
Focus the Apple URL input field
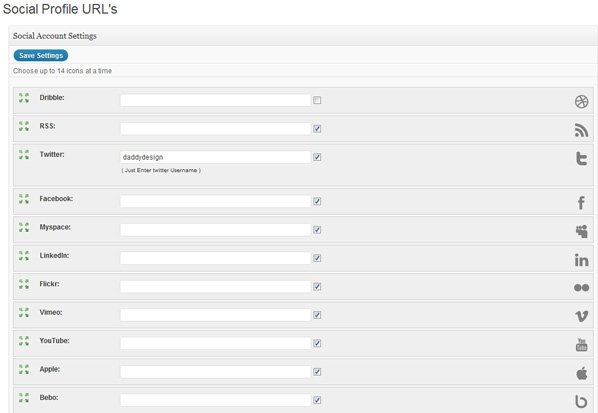coord(215,372)
